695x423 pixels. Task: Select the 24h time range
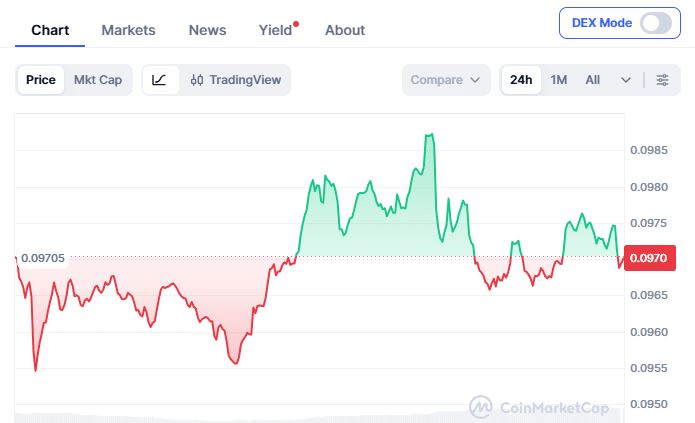click(x=521, y=80)
